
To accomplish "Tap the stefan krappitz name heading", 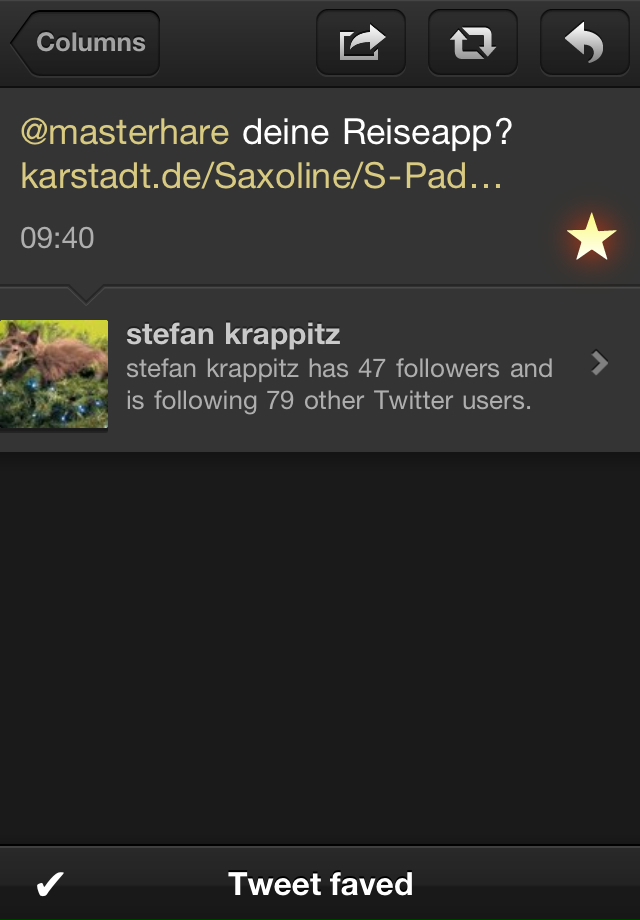I will click(233, 334).
